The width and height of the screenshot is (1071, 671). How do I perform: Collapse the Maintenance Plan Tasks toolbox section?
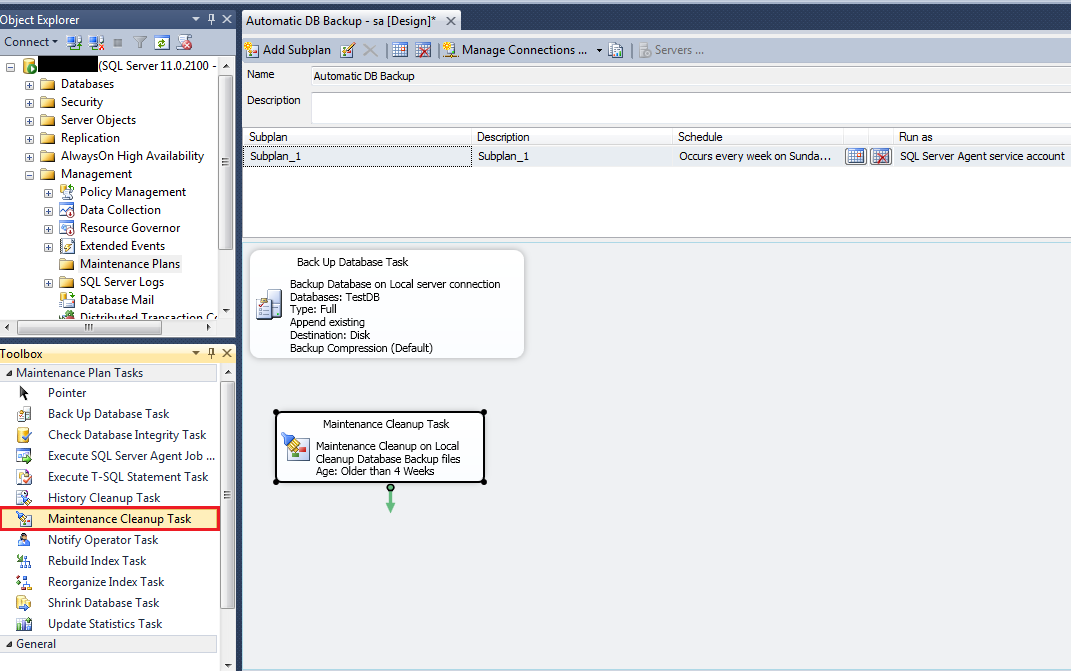coord(8,373)
